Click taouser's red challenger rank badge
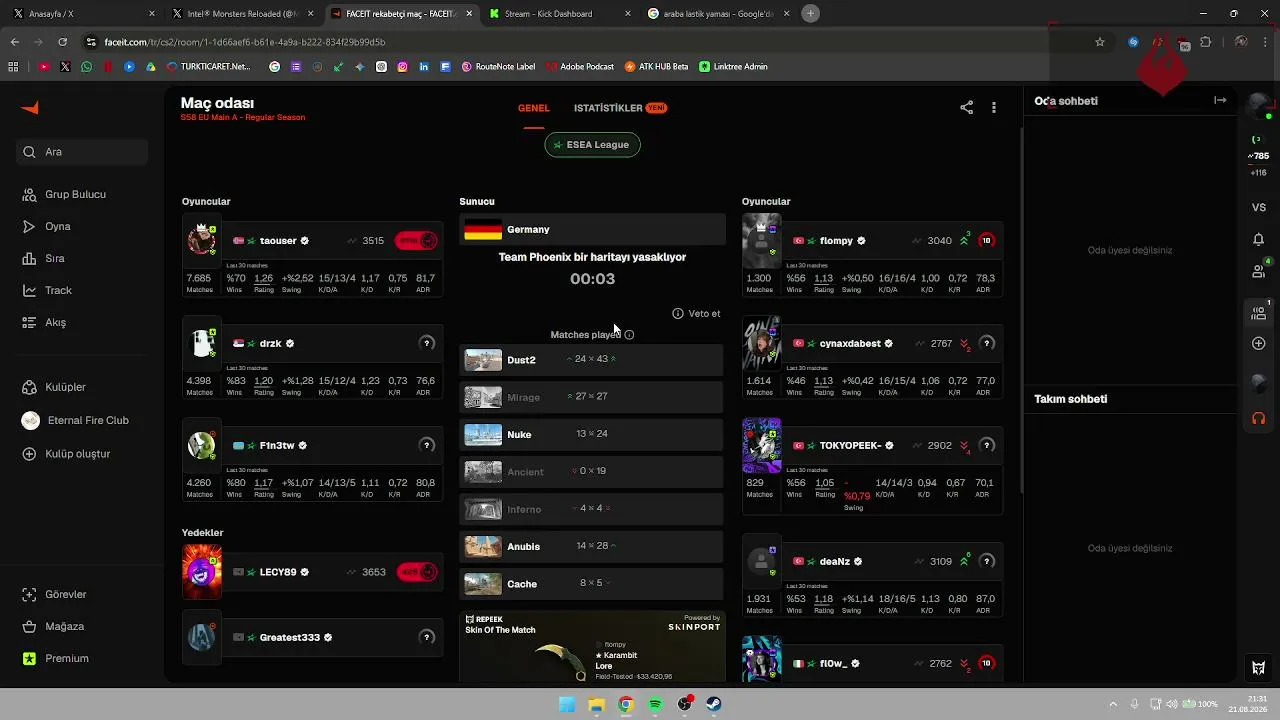This screenshot has height=720, width=1280. [417, 241]
